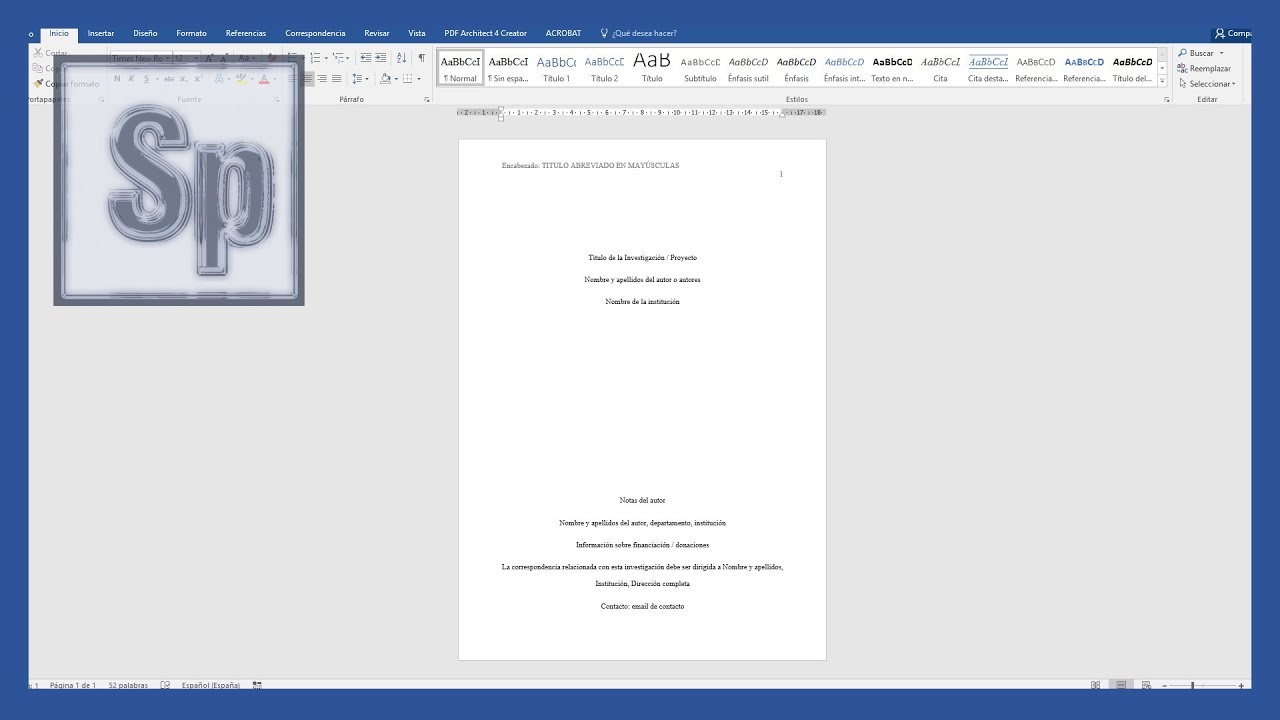Switch to Web Layout view icon
Image resolution: width=1280 pixels, height=720 pixels.
1146,685
